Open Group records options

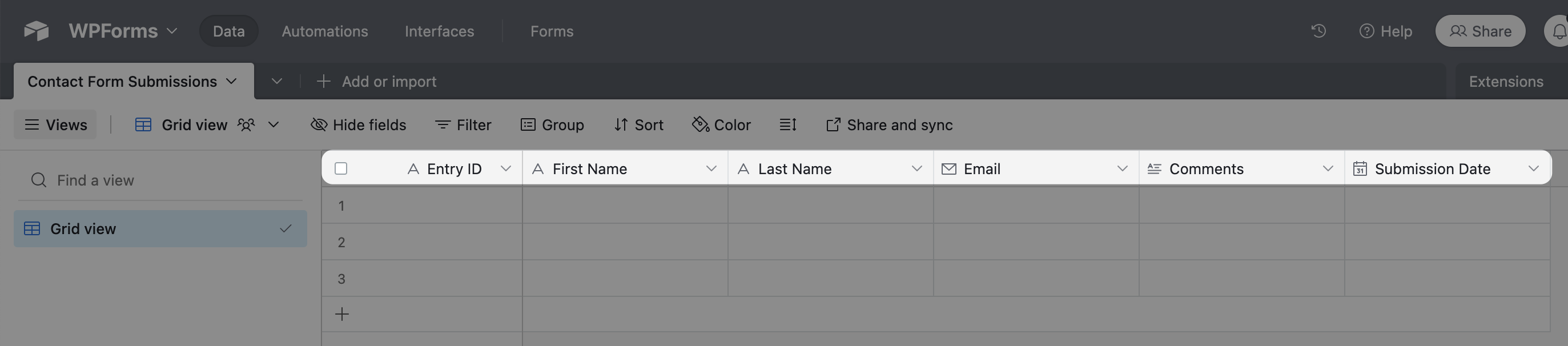click(552, 125)
